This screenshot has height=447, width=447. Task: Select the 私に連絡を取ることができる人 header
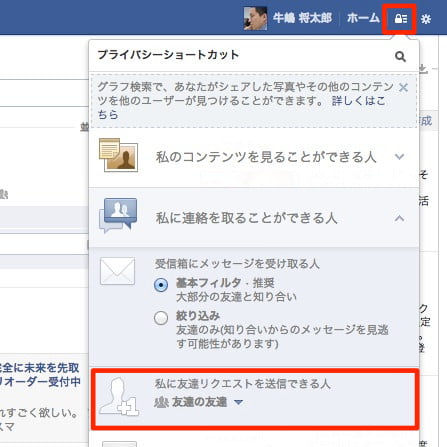coord(254,218)
